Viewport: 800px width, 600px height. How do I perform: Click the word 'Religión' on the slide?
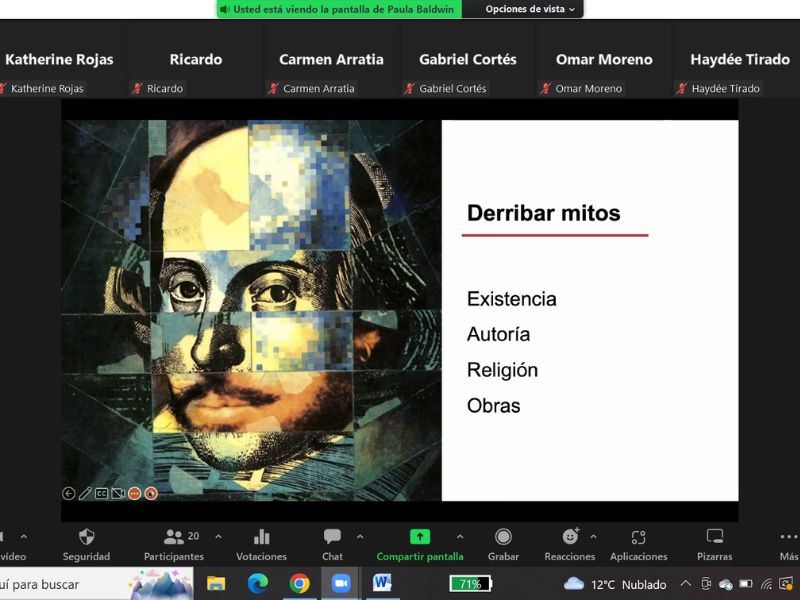click(503, 370)
